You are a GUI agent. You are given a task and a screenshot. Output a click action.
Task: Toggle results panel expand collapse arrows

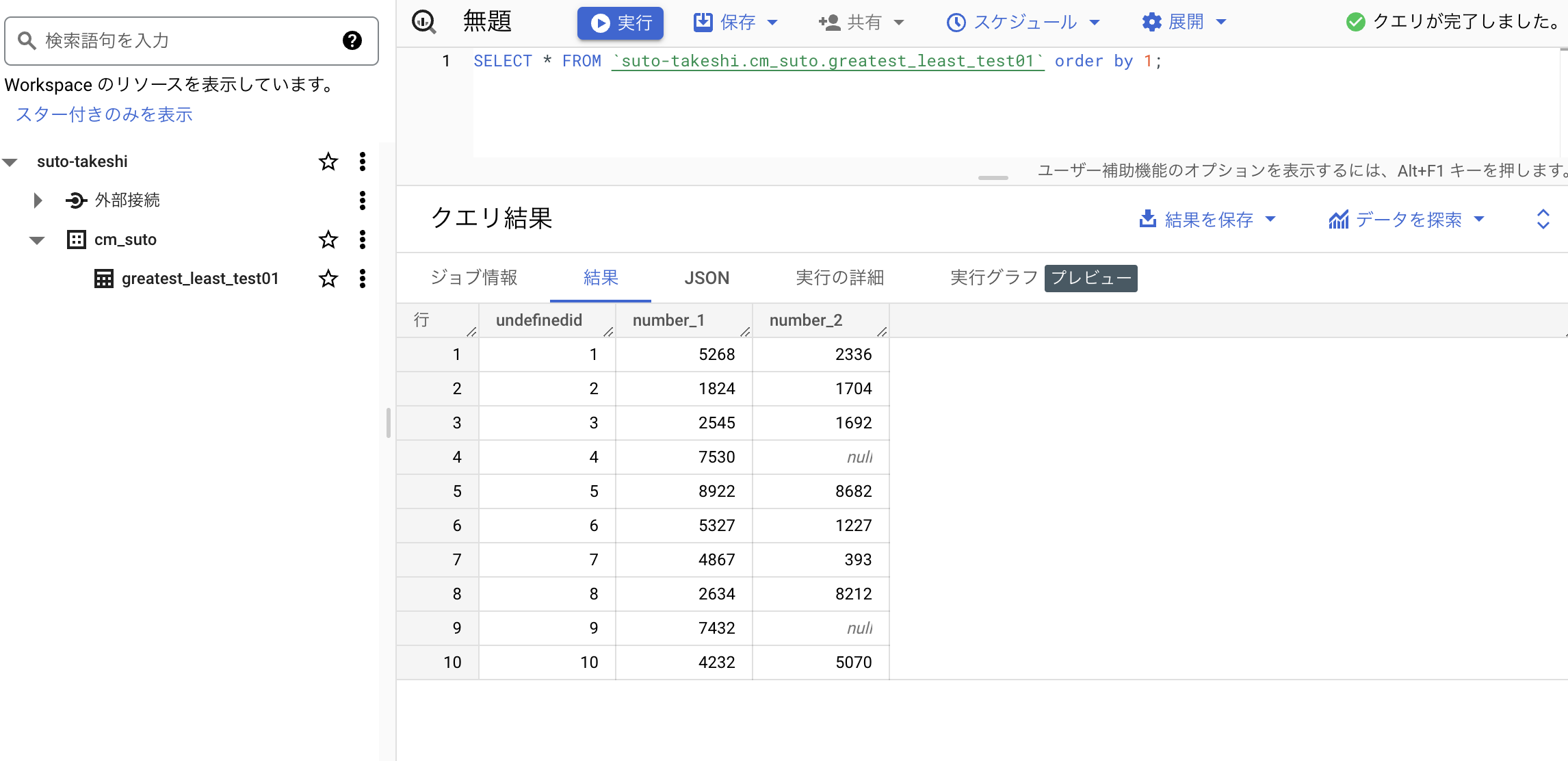click(x=1543, y=219)
